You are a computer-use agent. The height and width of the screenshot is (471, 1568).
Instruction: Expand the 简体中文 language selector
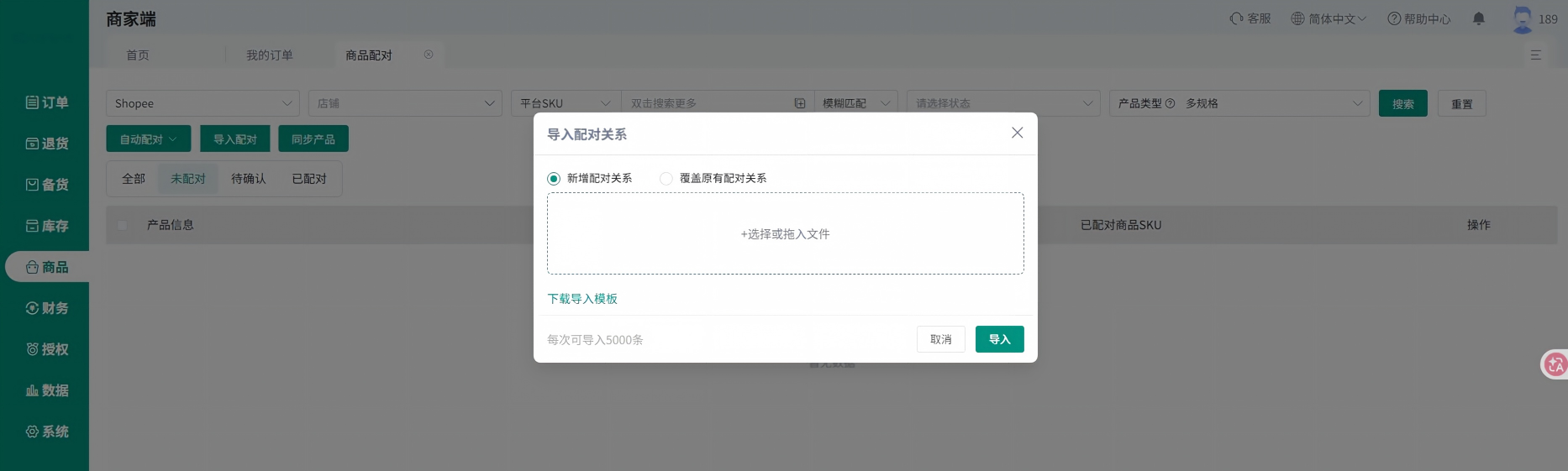click(x=1329, y=18)
